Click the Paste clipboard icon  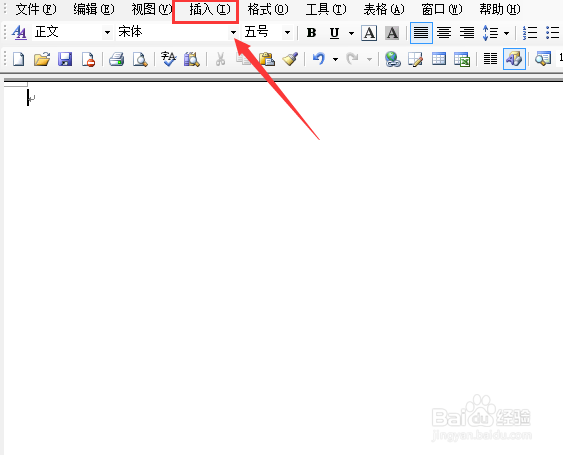point(267,59)
